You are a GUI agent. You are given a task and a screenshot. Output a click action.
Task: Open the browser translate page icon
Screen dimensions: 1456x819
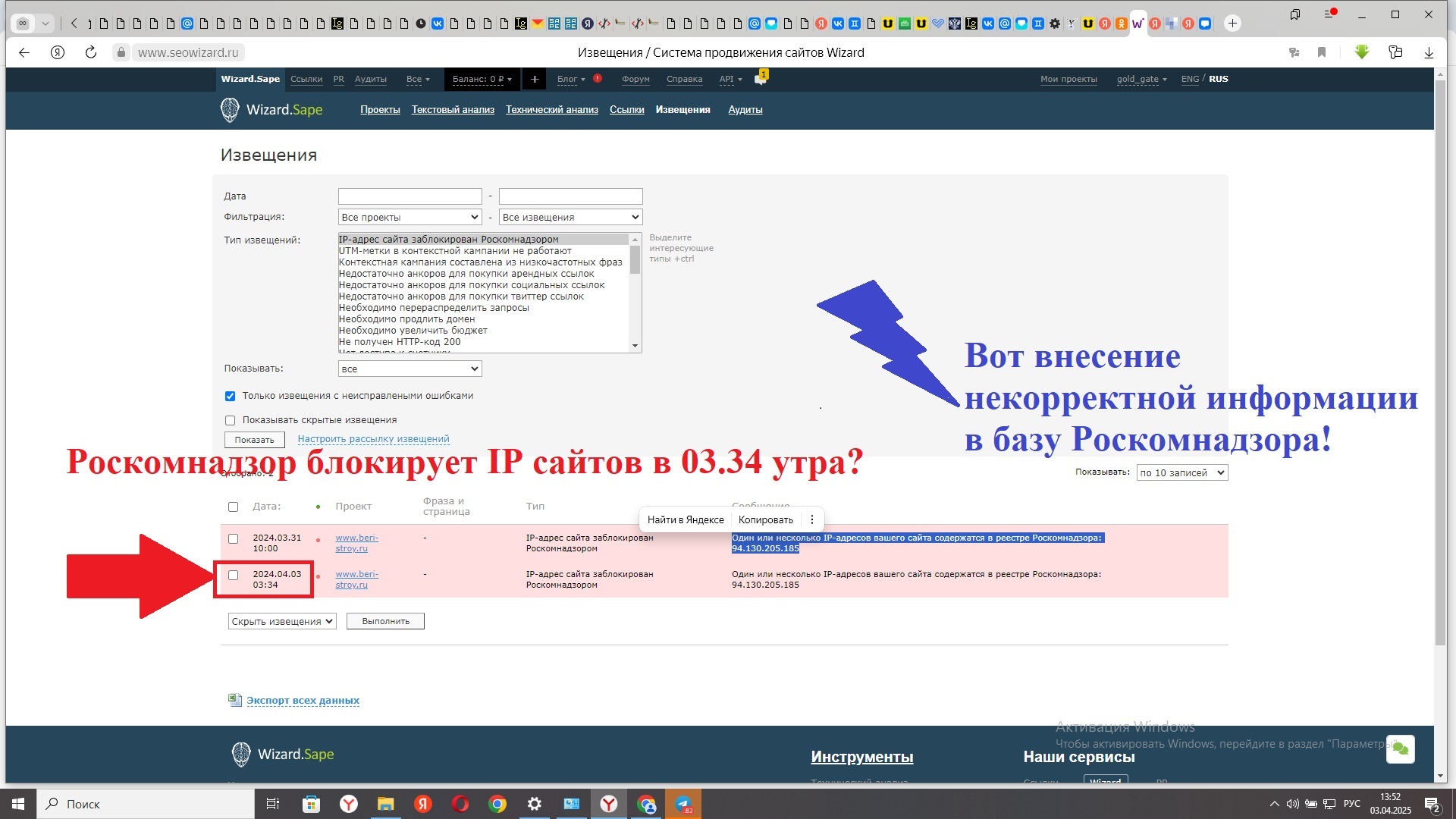(x=1294, y=52)
